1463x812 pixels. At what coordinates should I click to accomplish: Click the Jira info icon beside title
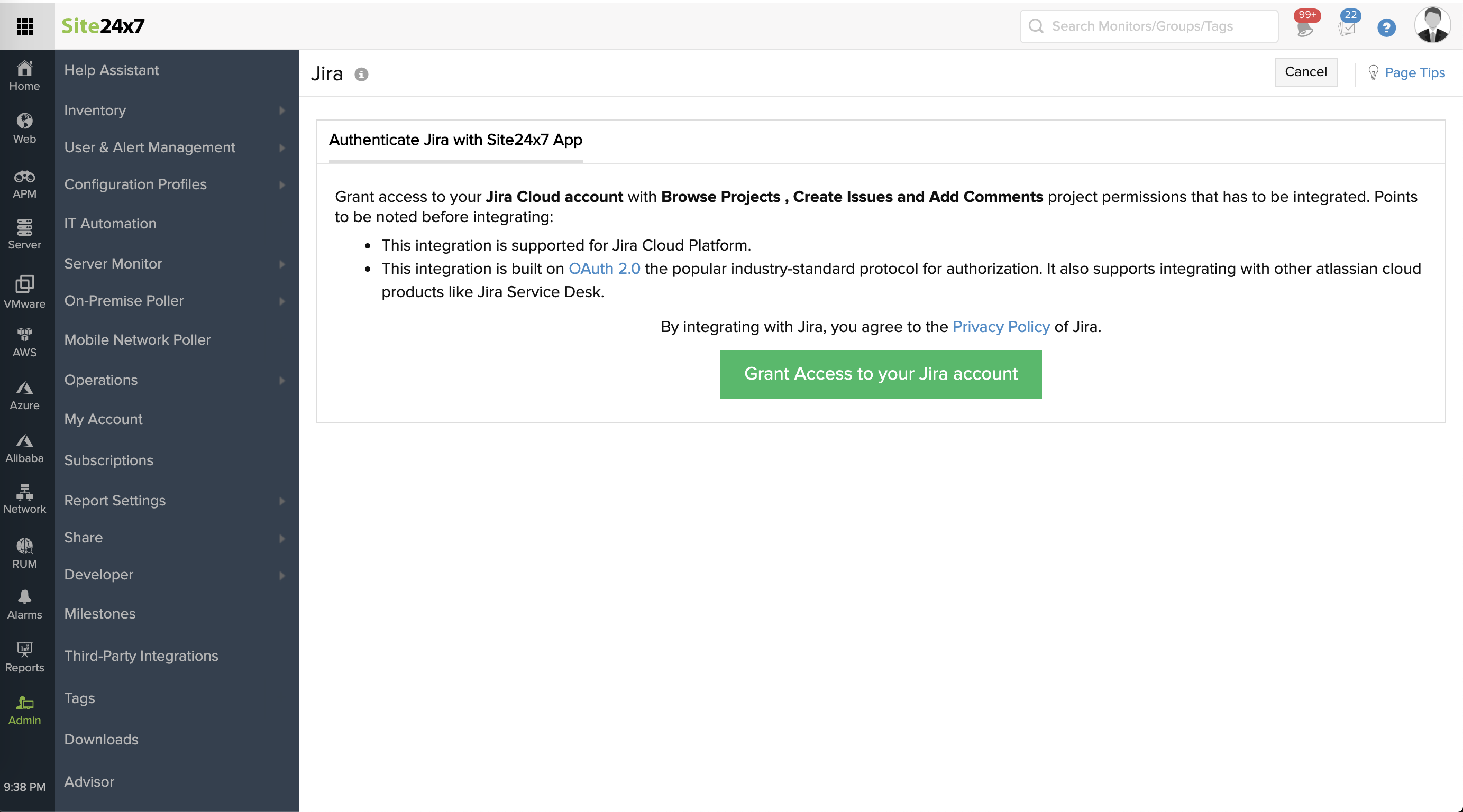point(361,75)
